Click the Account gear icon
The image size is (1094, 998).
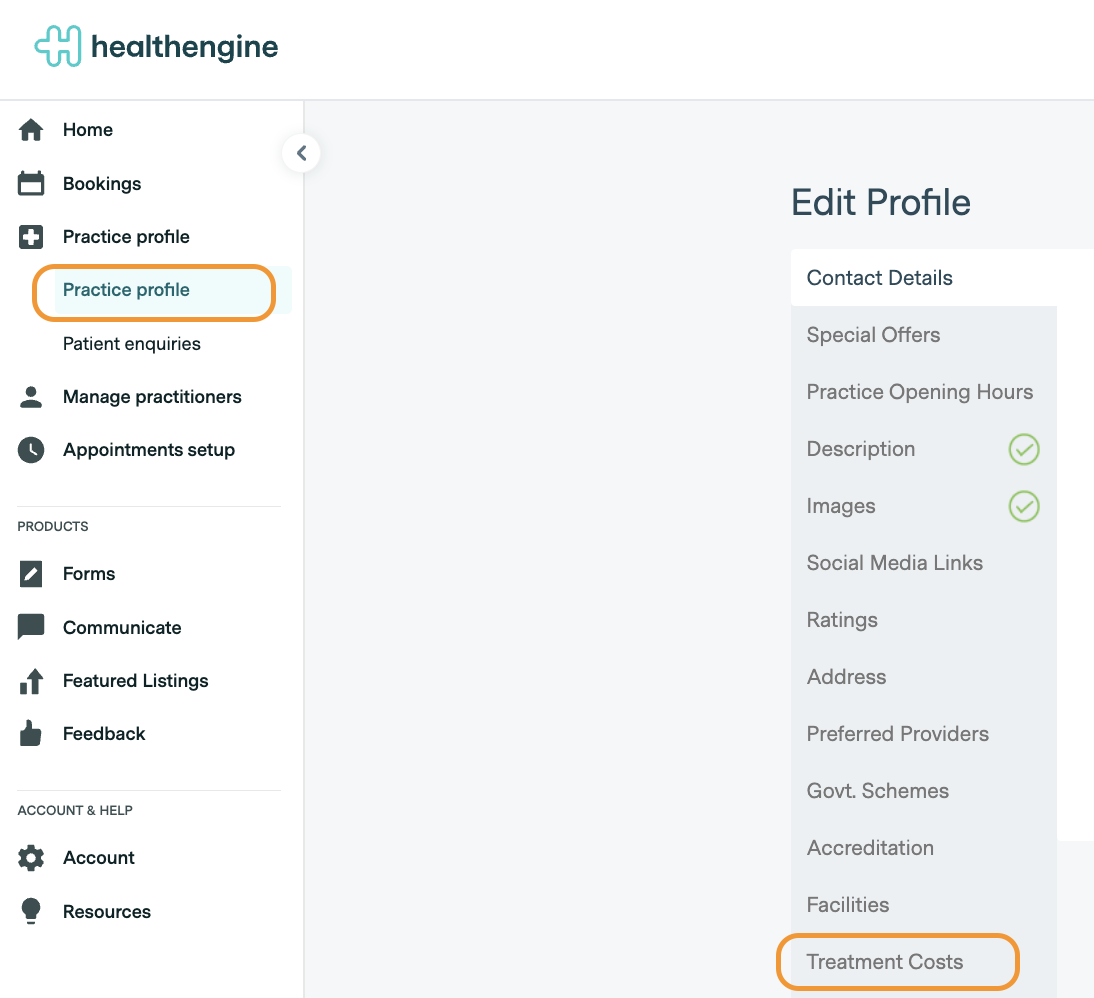click(31, 858)
